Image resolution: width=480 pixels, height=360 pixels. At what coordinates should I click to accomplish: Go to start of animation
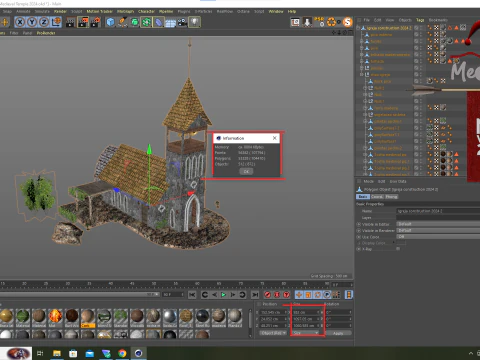click(192, 295)
